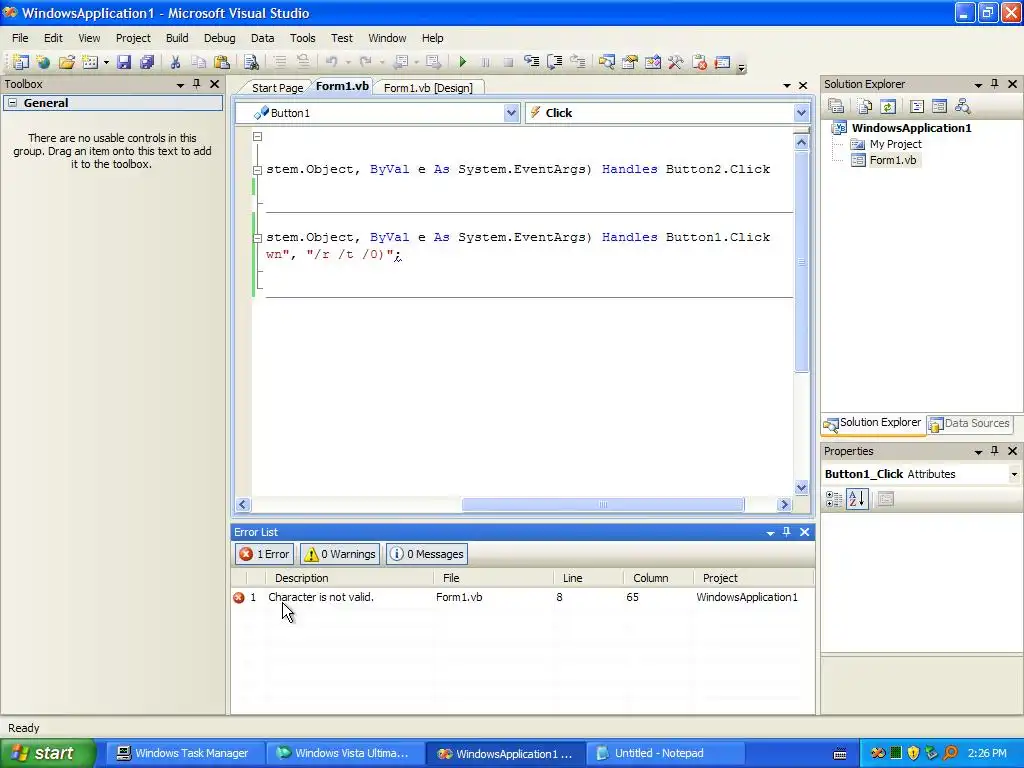
Task: Select Form1.vb in Solution Explorer tree
Action: coord(892,160)
